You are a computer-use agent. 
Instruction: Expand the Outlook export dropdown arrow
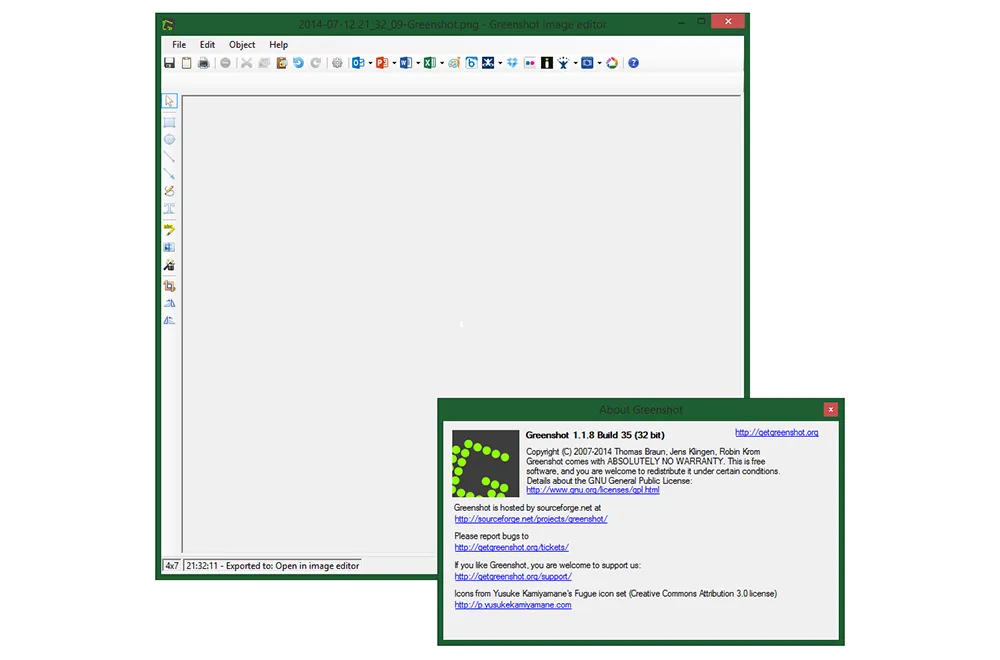pos(370,63)
